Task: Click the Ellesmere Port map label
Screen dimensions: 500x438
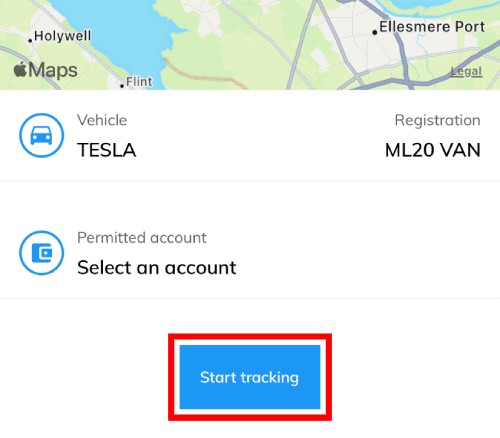Action: [432, 27]
